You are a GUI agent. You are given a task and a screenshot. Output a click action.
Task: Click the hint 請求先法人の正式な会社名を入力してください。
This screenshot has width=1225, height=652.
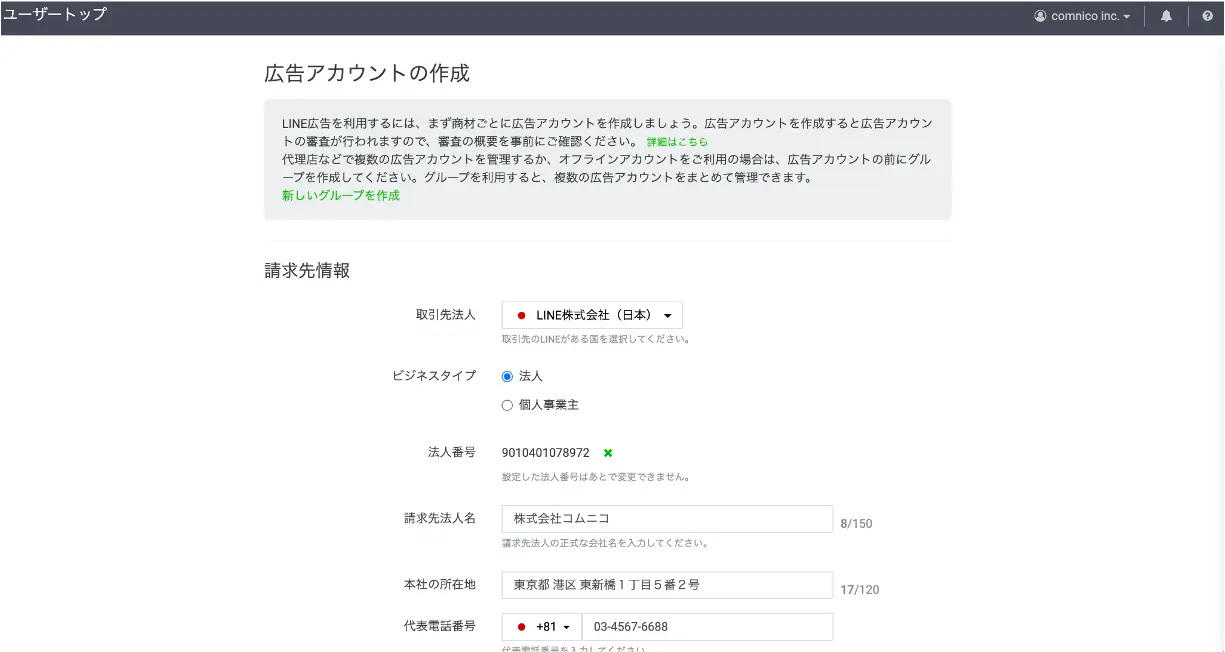click(x=606, y=543)
